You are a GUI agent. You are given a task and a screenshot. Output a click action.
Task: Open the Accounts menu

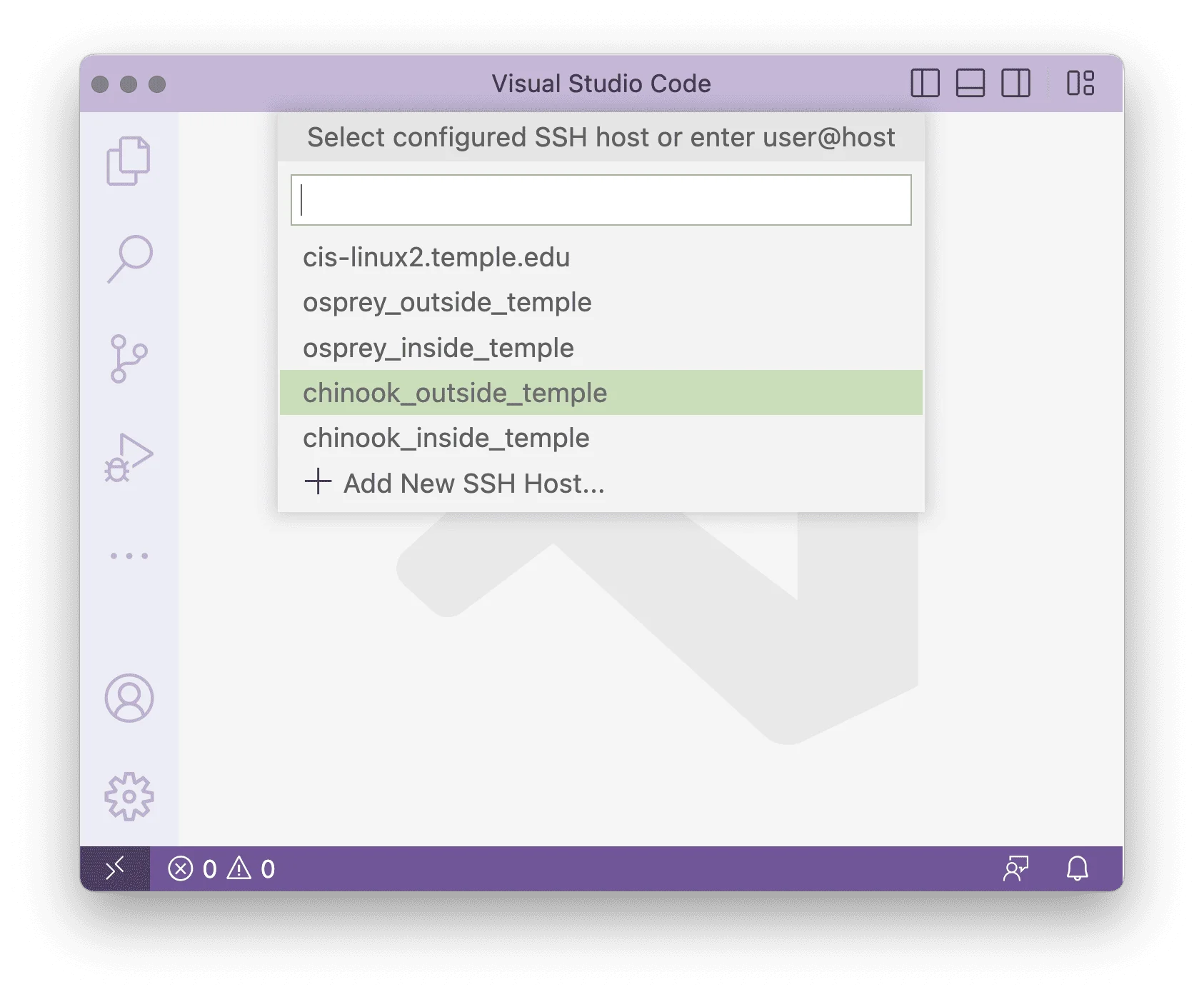click(x=129, y=698)
